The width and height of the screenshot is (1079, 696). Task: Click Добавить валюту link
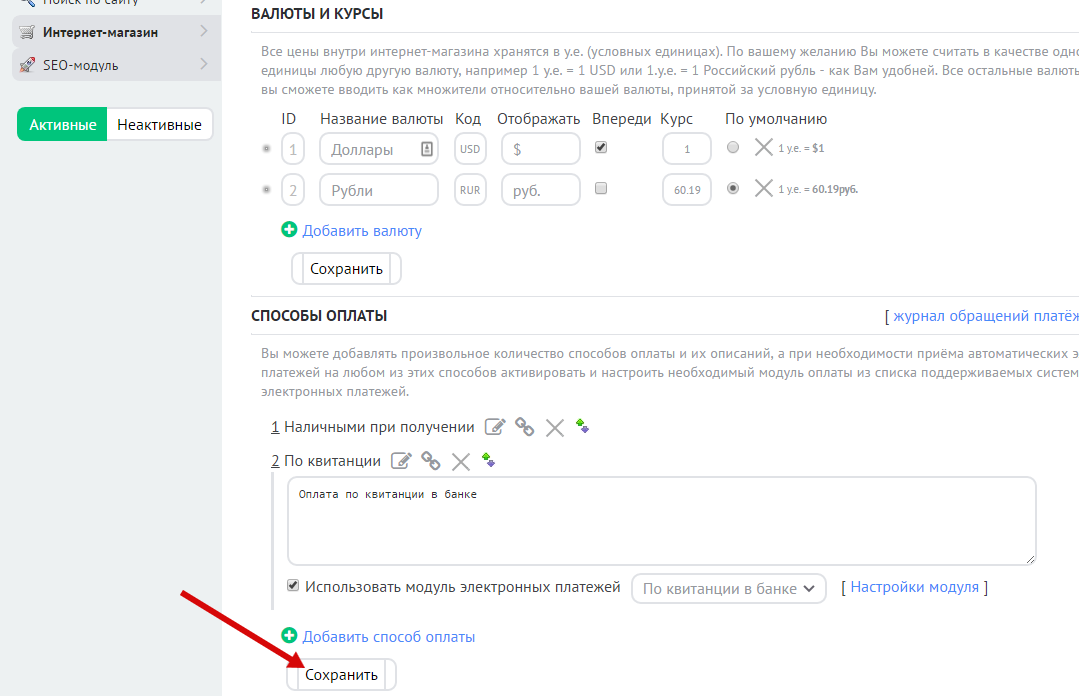click(361, 230)
